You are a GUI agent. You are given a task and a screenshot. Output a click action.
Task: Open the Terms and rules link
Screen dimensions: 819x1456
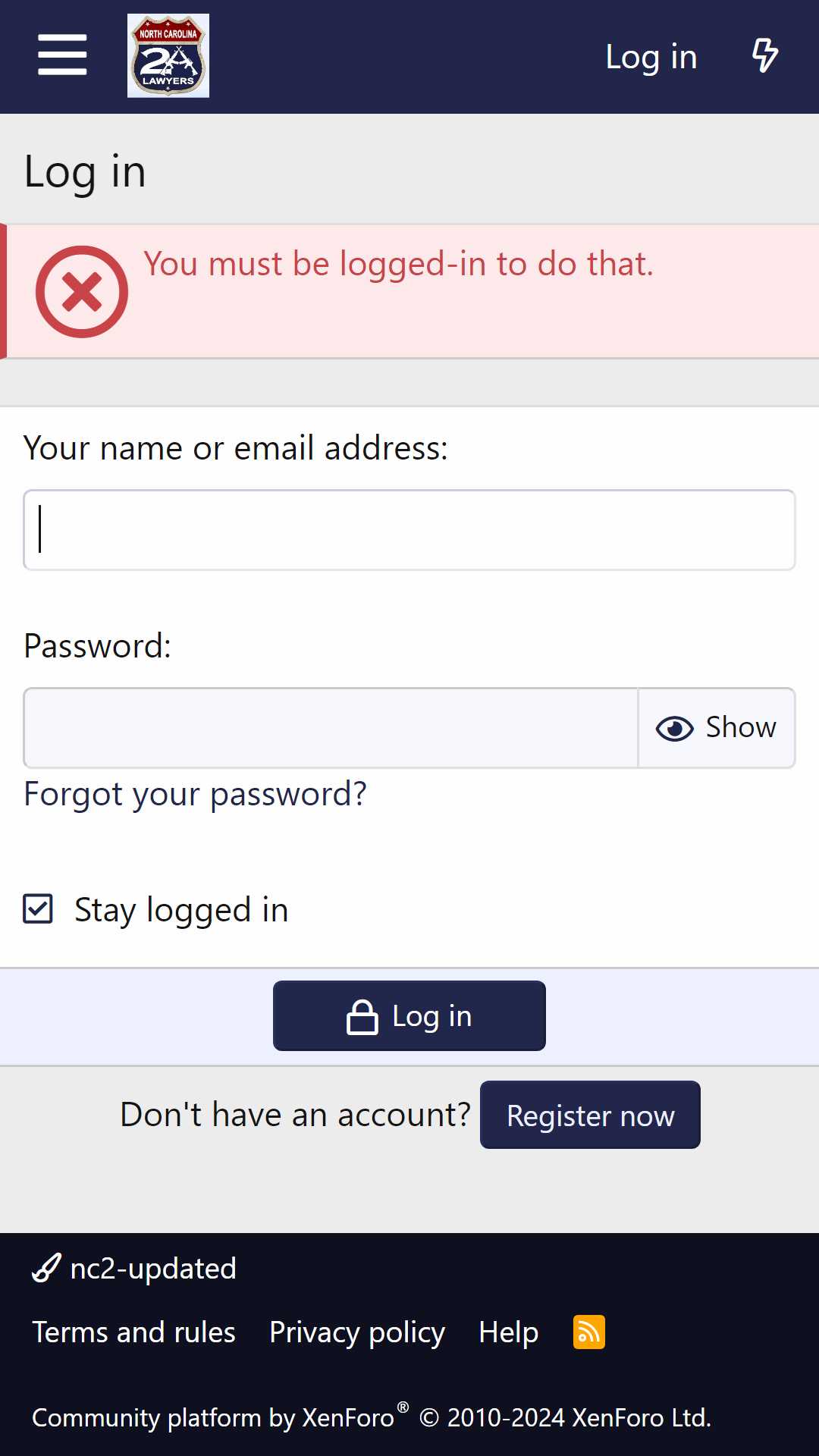133,1332
